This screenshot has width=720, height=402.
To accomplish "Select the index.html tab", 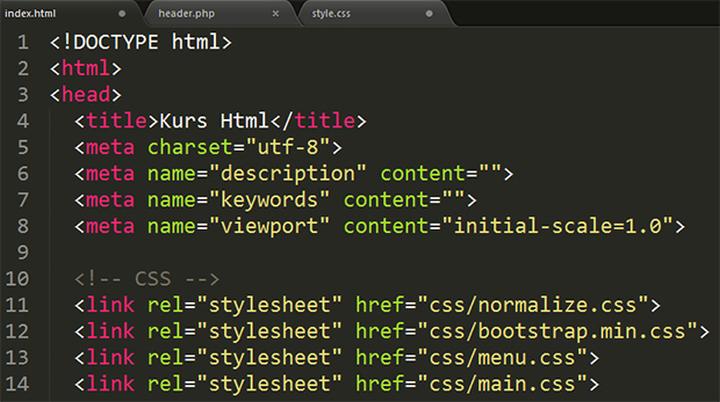I will point(35,14).
